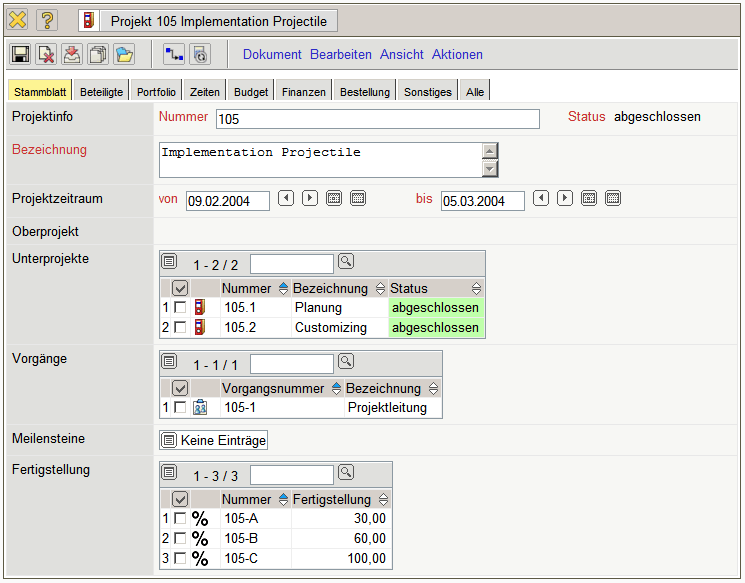The height and width of the screenshot is (583, 745).
Task: Switch to the Budget tab
Action: point(251,92)
